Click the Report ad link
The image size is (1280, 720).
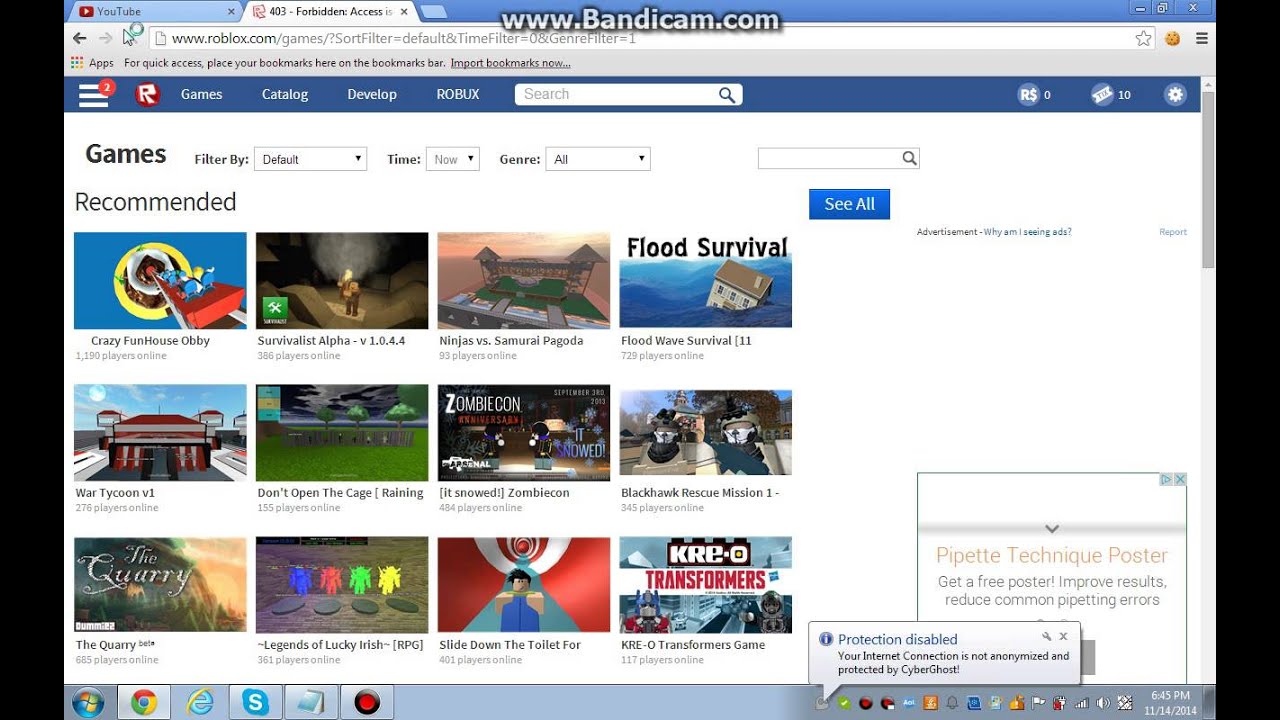(1173, 232)
